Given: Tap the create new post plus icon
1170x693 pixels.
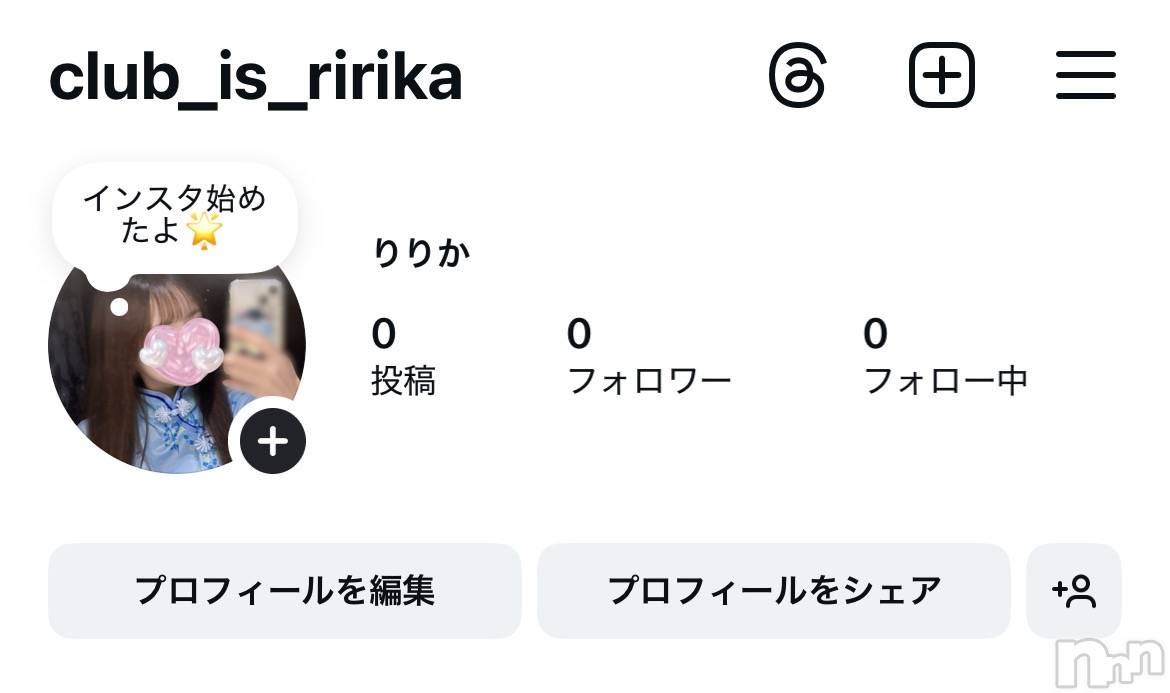Looking at the screenshot, I should point(941,76).
